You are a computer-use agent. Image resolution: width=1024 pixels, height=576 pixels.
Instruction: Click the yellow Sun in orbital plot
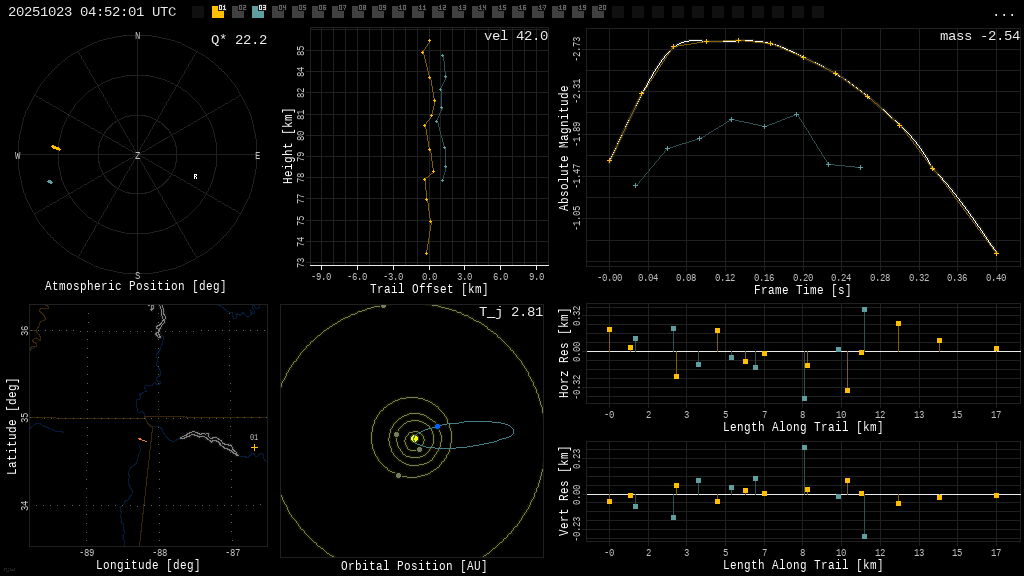[414, 438]
